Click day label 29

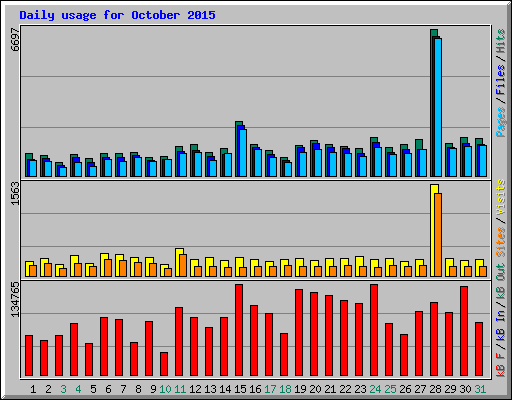click(450, 389)
